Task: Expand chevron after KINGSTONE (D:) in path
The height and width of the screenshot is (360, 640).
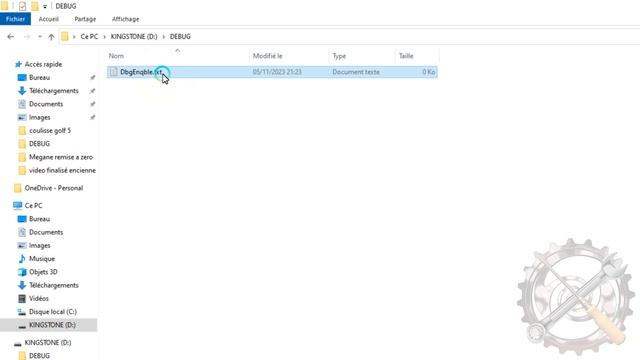Action: pos(164,37)
